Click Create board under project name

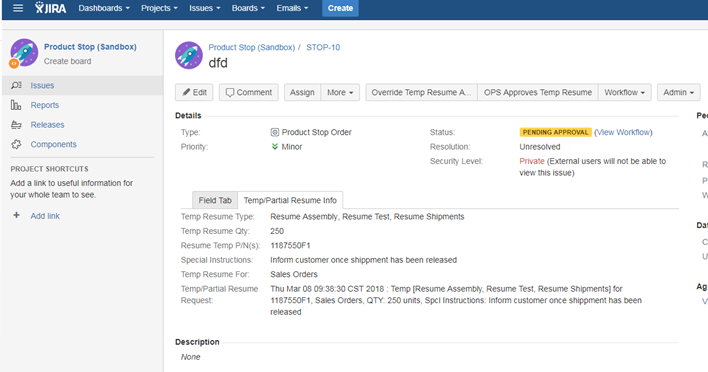(x=67, y=61)
